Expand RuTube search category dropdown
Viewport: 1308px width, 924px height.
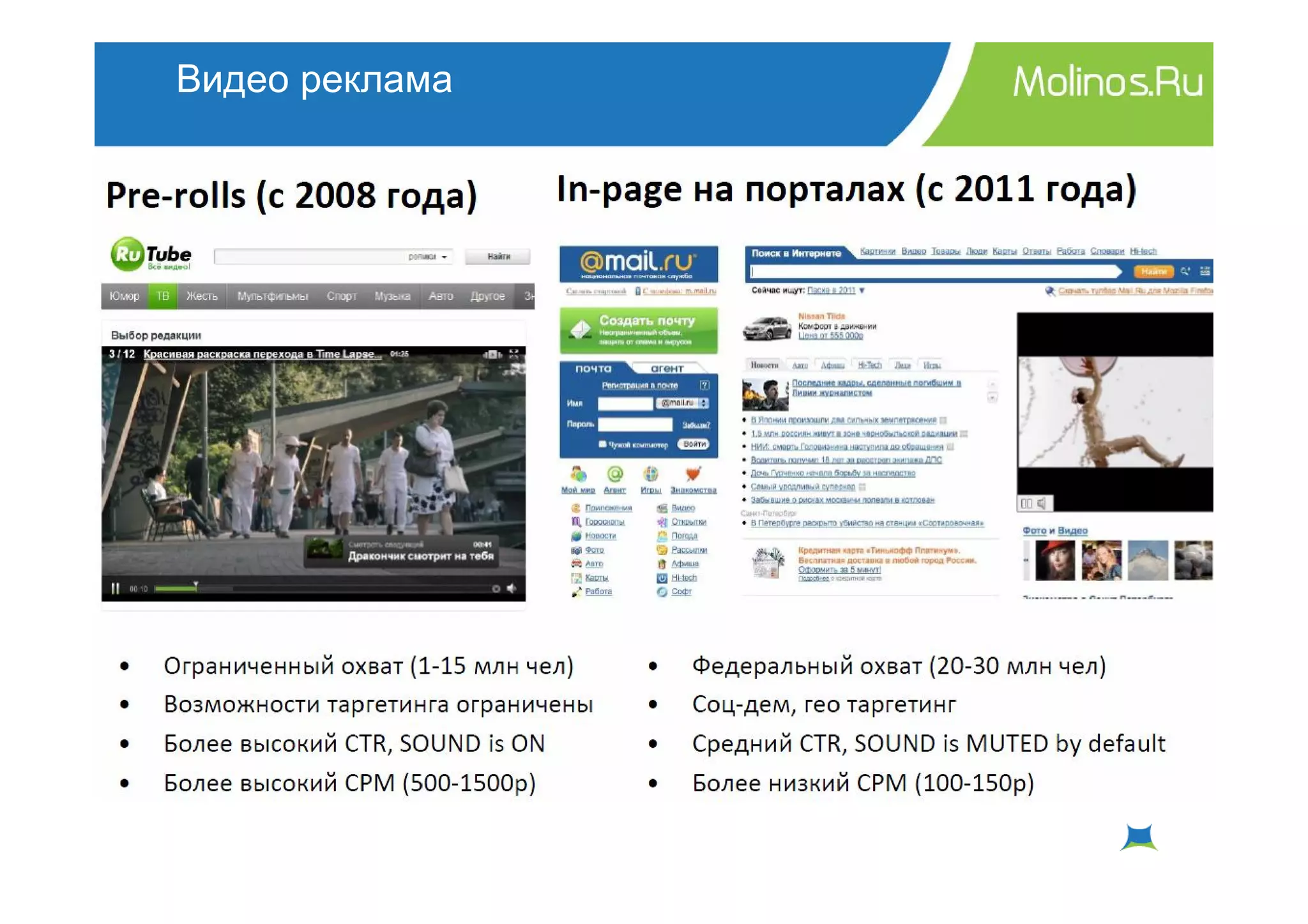pyautogui.click(x=444, y=257)
